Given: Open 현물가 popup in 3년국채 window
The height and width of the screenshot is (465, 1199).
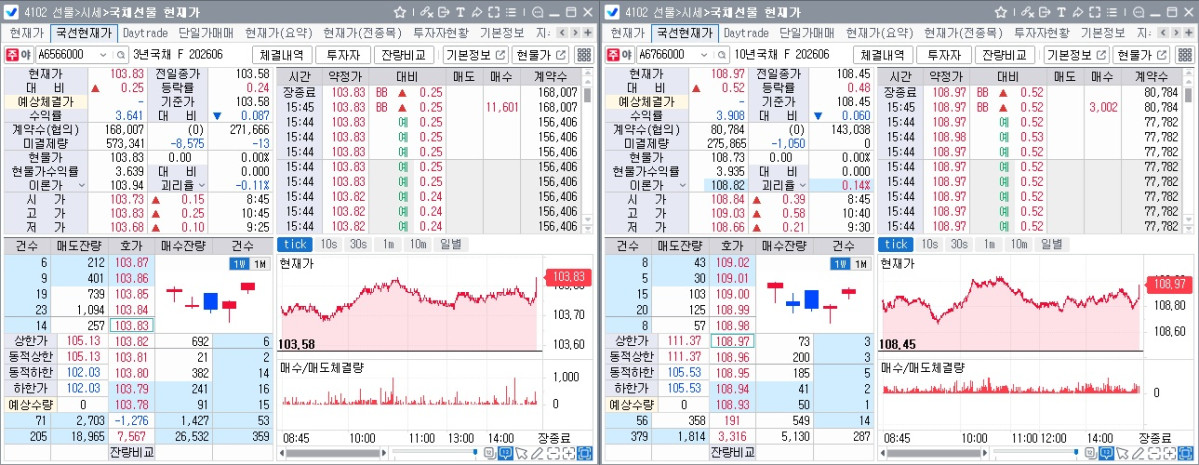Looking at the screenshot, I should (x=541, y=55).
